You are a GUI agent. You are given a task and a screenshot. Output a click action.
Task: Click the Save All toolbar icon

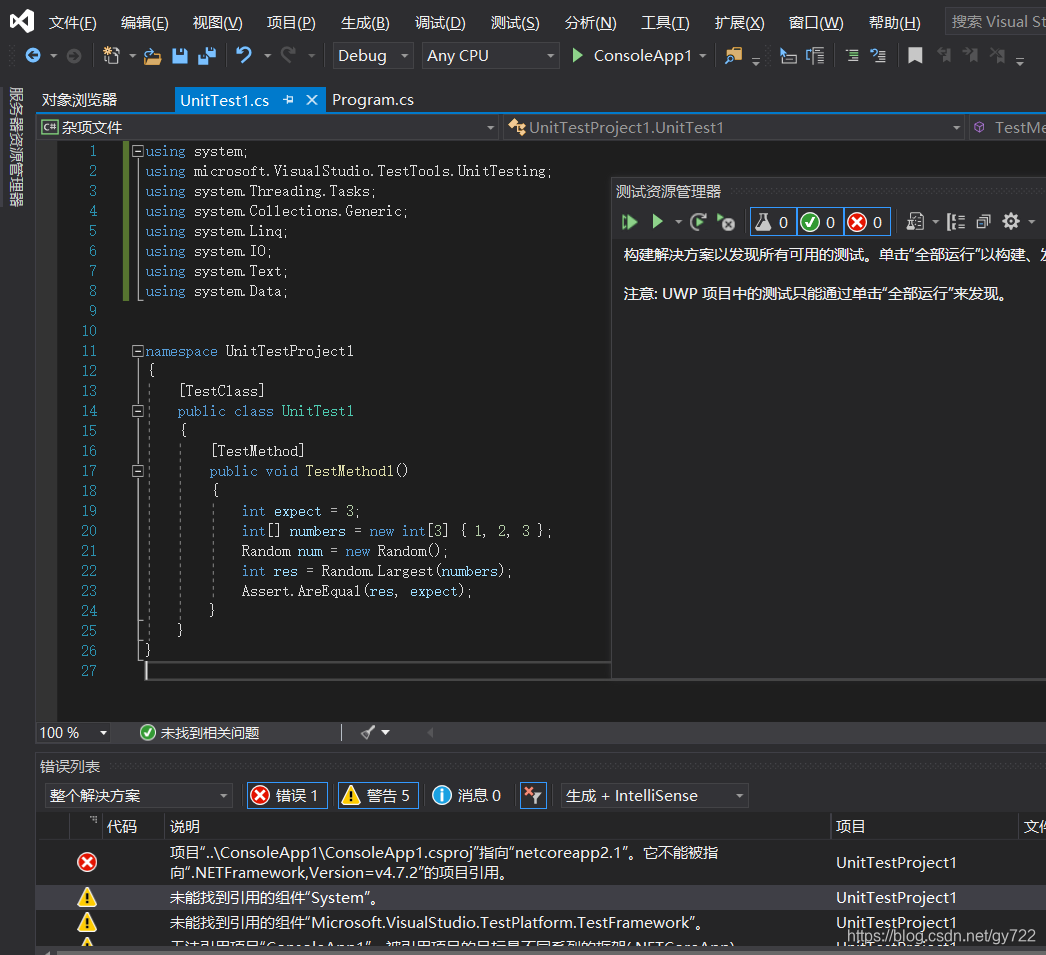[207, 56]
